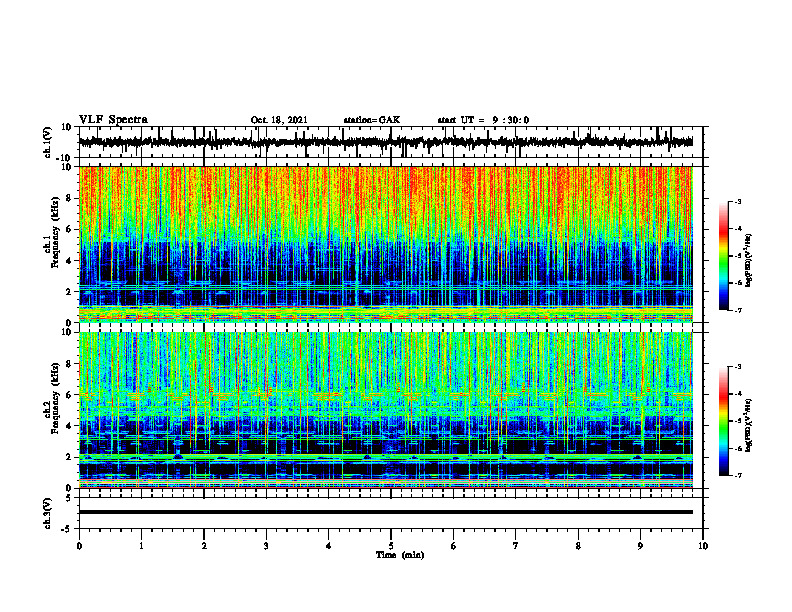Click the "start UT = 9:30:0" label
The height and width of the screenshot is (612, 792).
click(483, 120)
